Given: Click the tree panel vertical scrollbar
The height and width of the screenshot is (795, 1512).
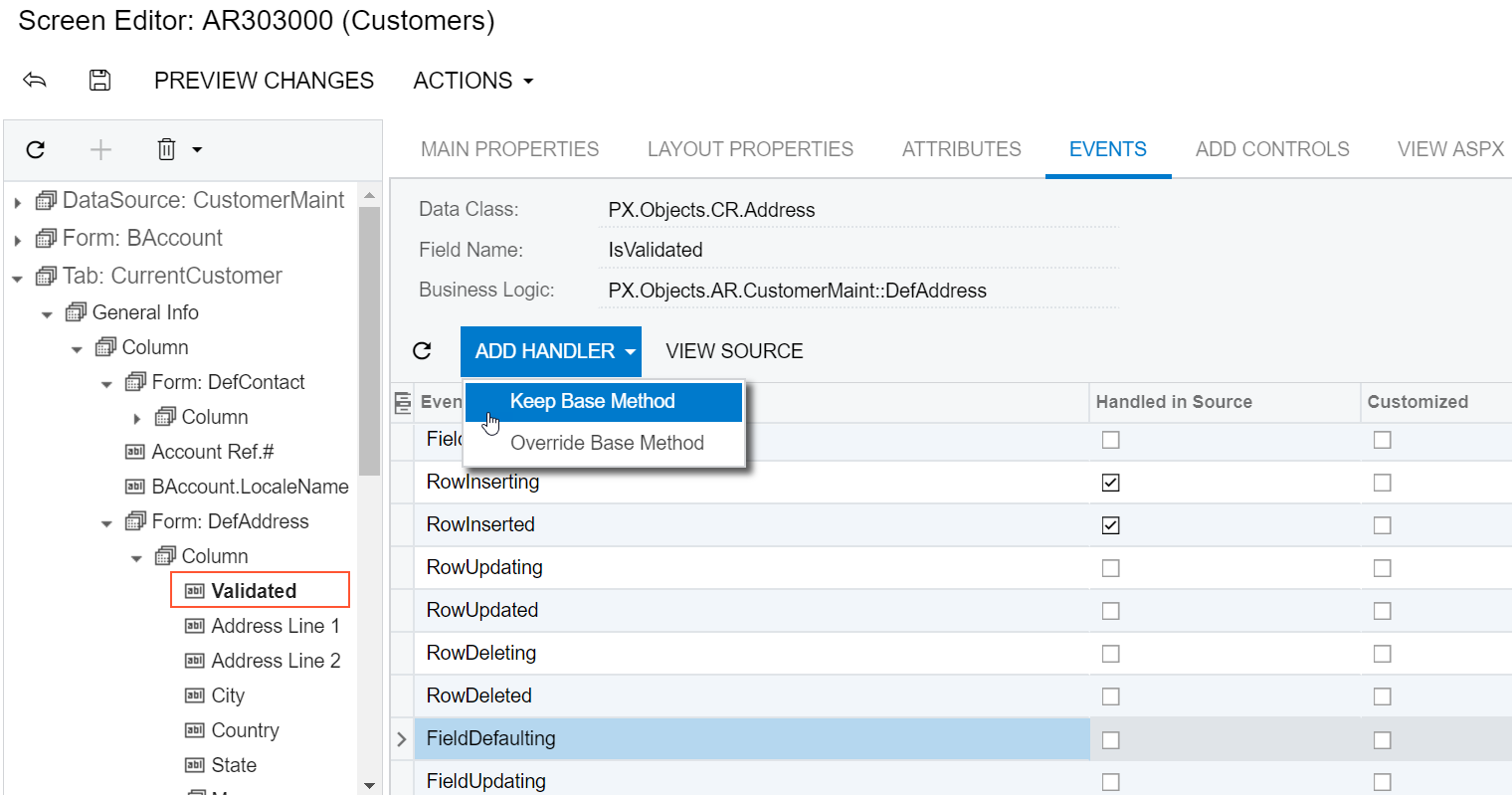Looking at the screenshot, I should [x=369, y=338].
